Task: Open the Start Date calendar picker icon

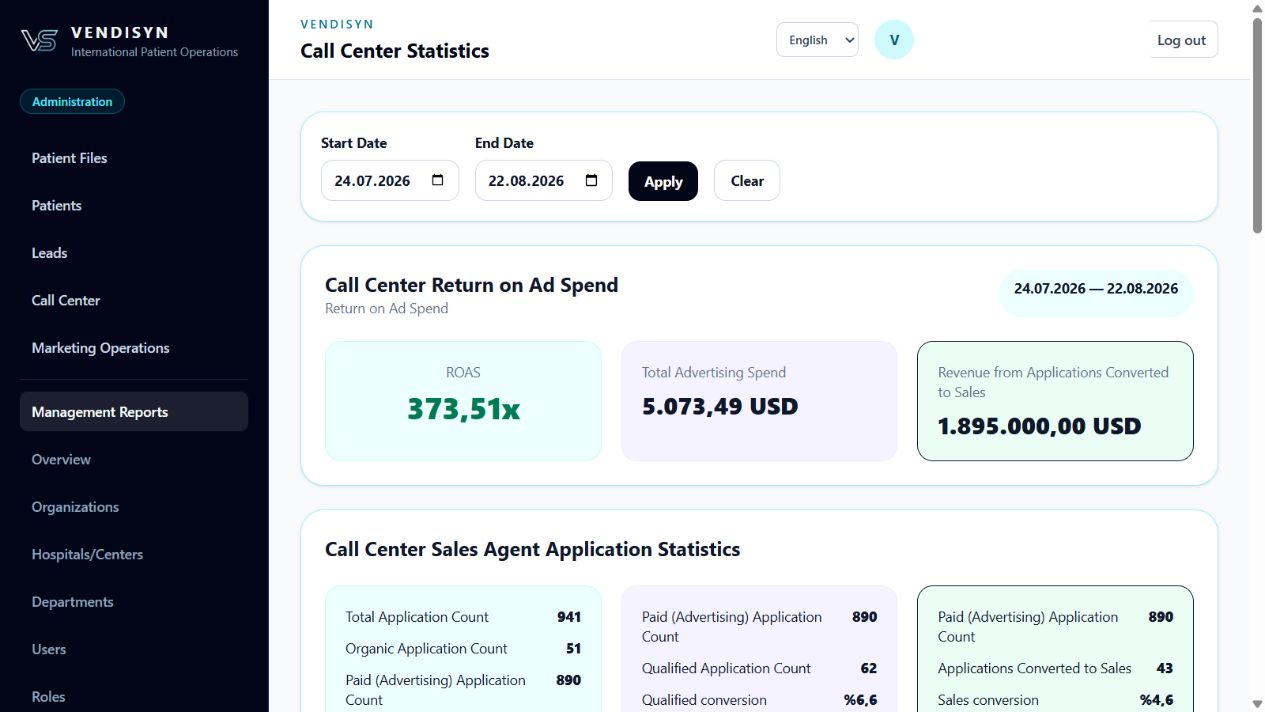Action: pyautogui.click(x=438, y=181)
